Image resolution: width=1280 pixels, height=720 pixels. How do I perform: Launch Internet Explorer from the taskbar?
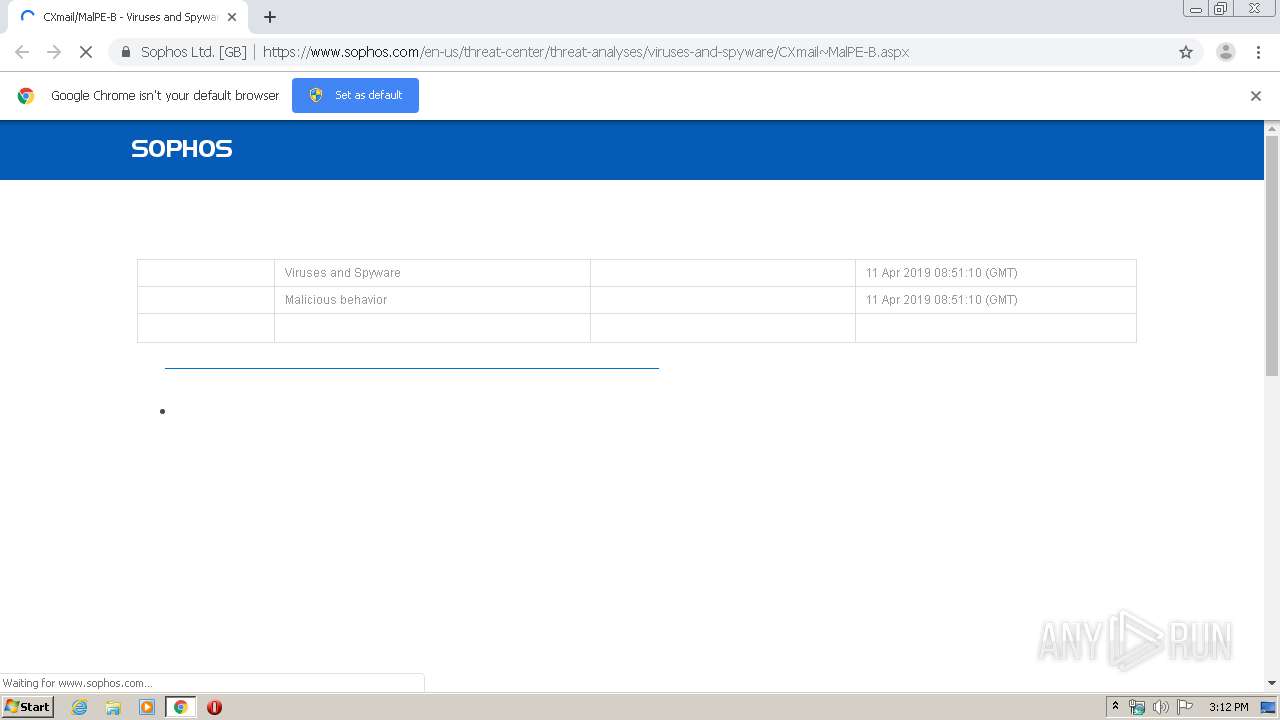80,707
